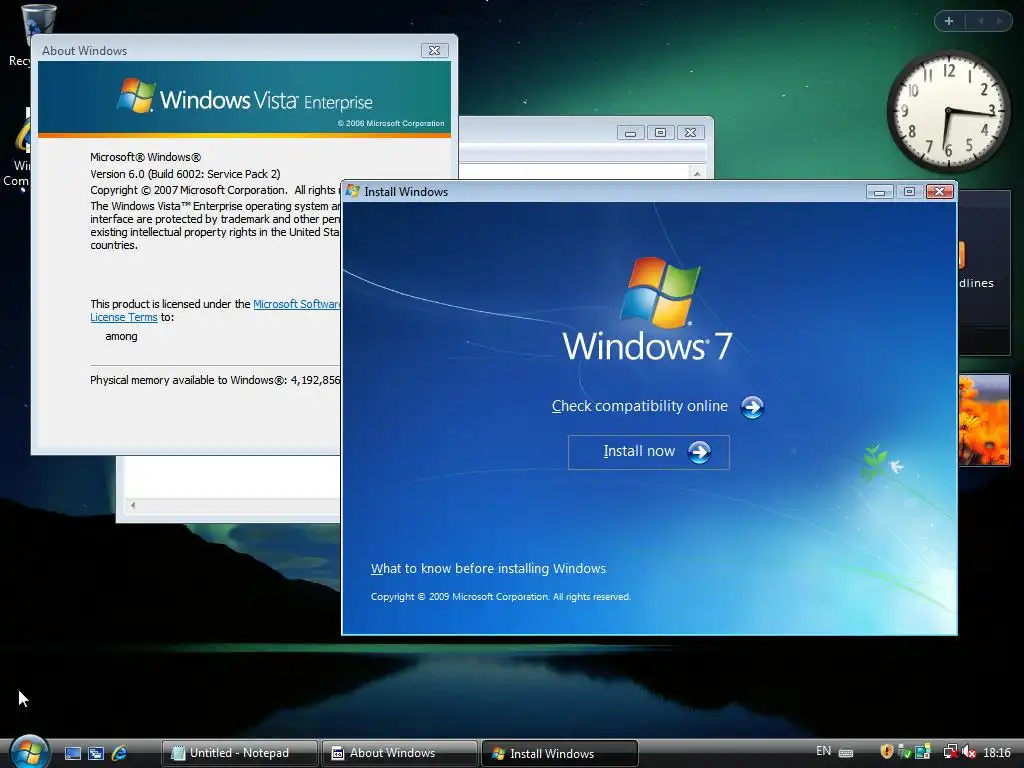Minimize the Notepad window behind

[x=630, y=133]
